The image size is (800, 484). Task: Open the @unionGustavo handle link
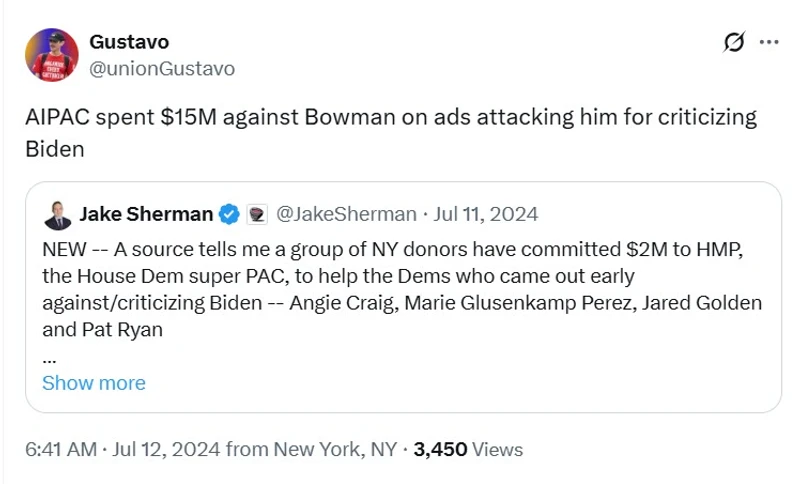pos(162,68)
